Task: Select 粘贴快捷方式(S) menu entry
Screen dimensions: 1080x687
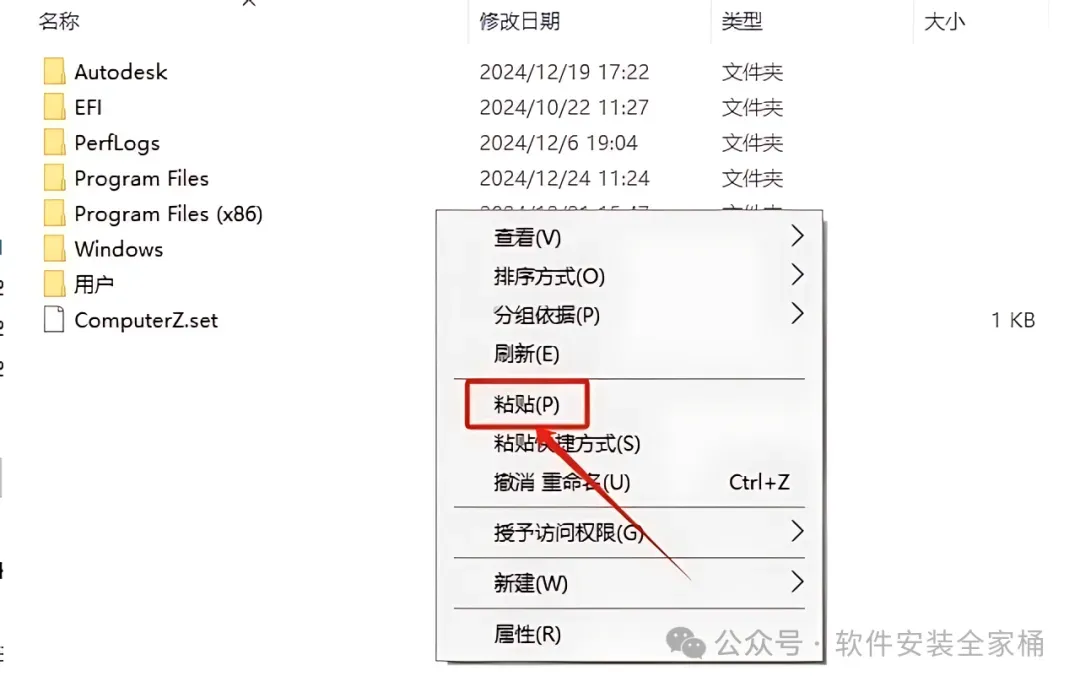Action: click(x=567, y=443)
